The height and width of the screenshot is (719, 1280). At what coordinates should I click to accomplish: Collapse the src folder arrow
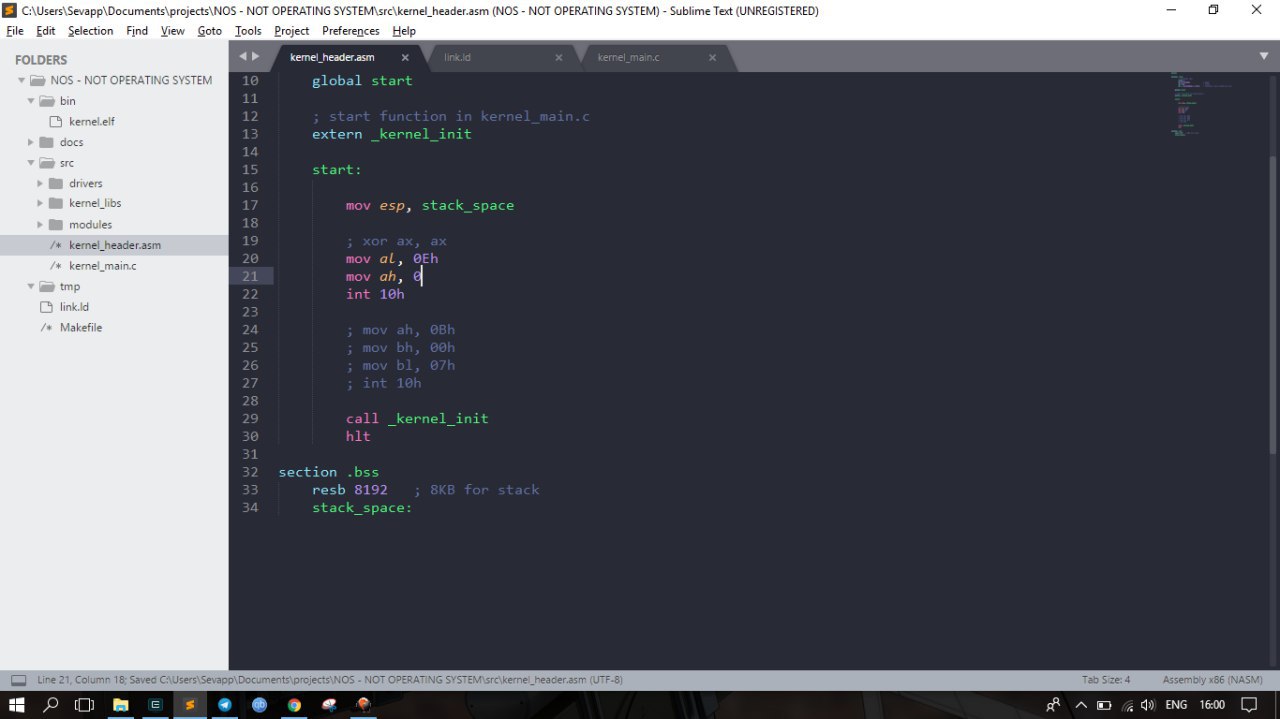click(31, 163)
